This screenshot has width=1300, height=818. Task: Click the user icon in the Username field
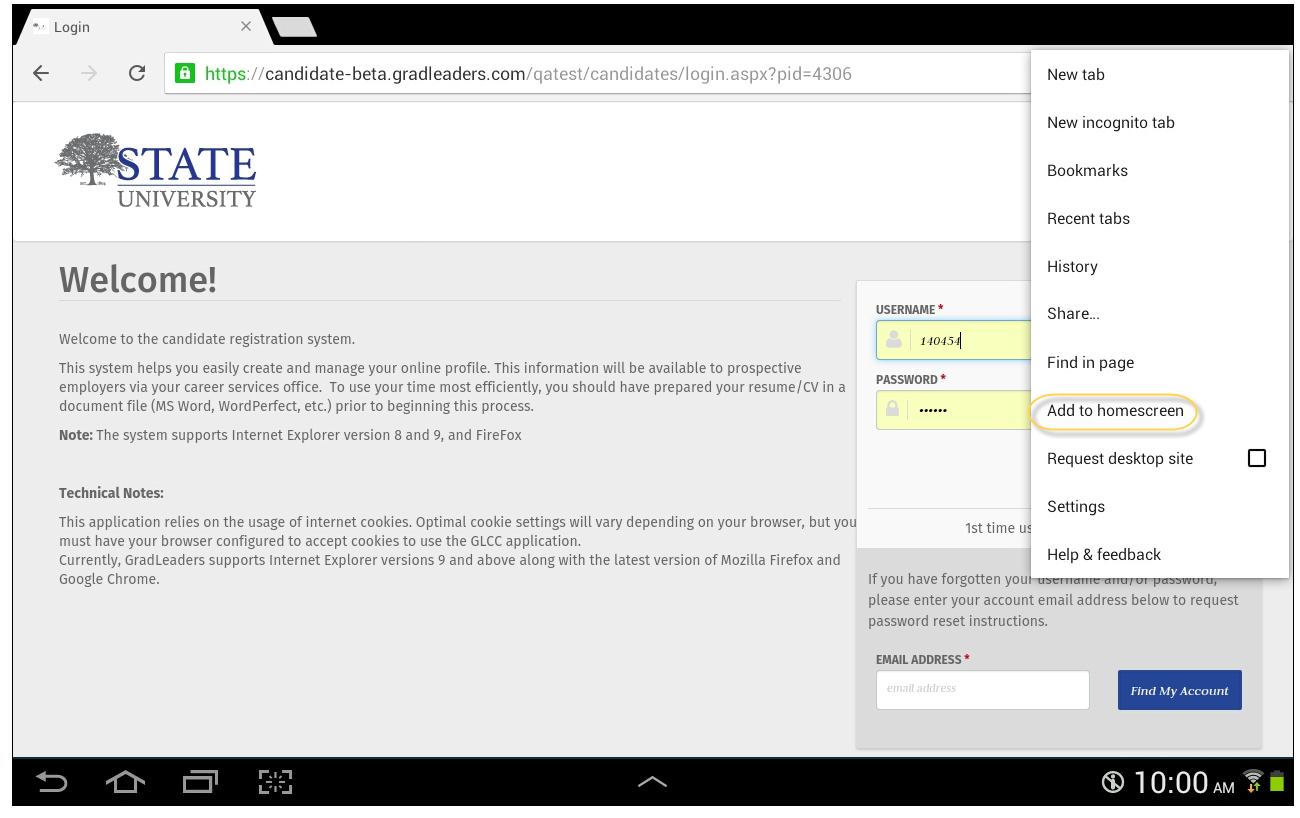click(894, 340)
